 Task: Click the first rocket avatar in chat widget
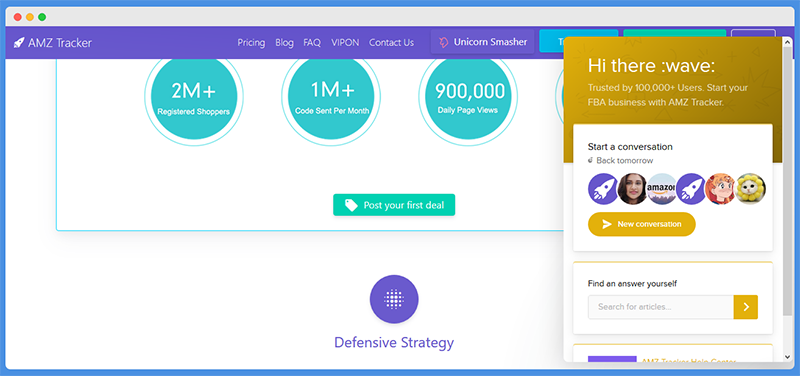click(603, 189)
